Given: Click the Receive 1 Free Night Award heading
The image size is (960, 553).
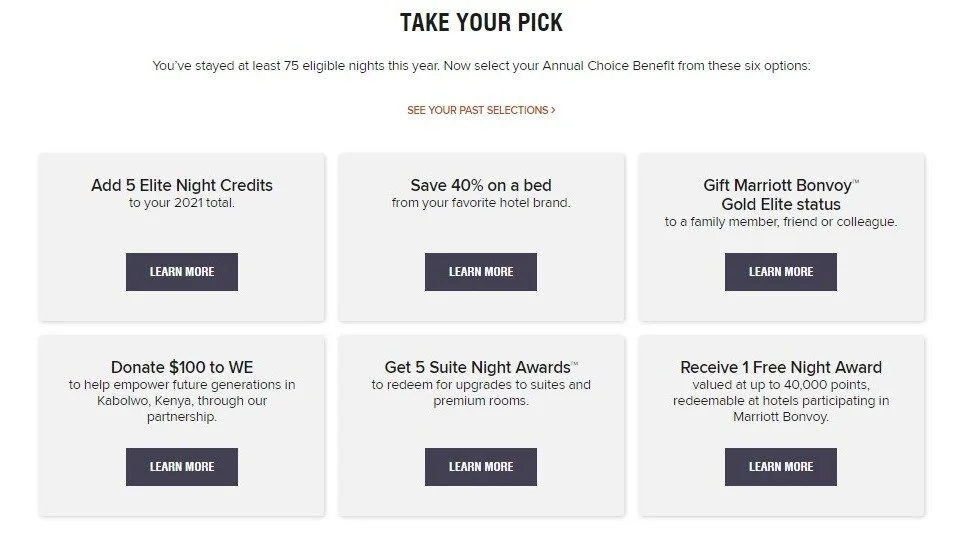Looking at the screenshot, I should [x=780, y=367].
